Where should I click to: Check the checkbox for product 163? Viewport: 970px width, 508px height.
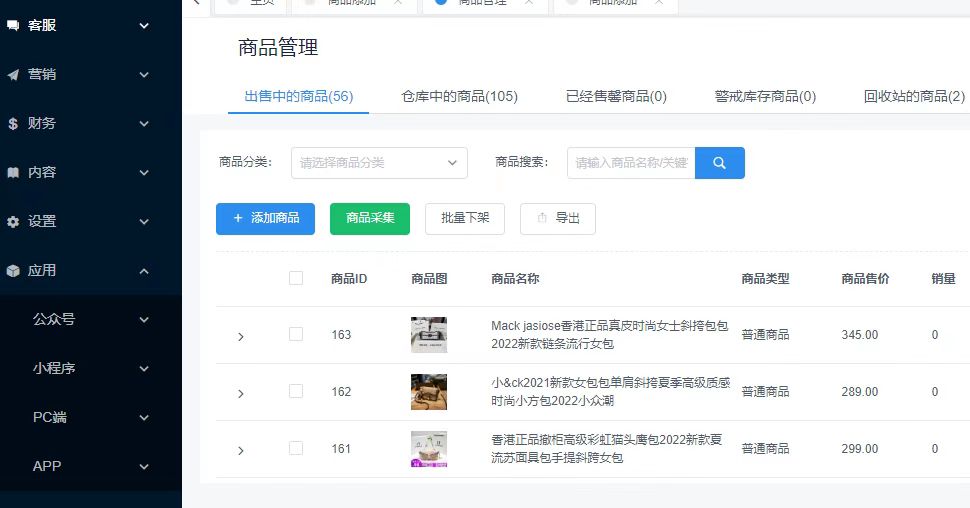pyautogui.click(x=296, y=334)
